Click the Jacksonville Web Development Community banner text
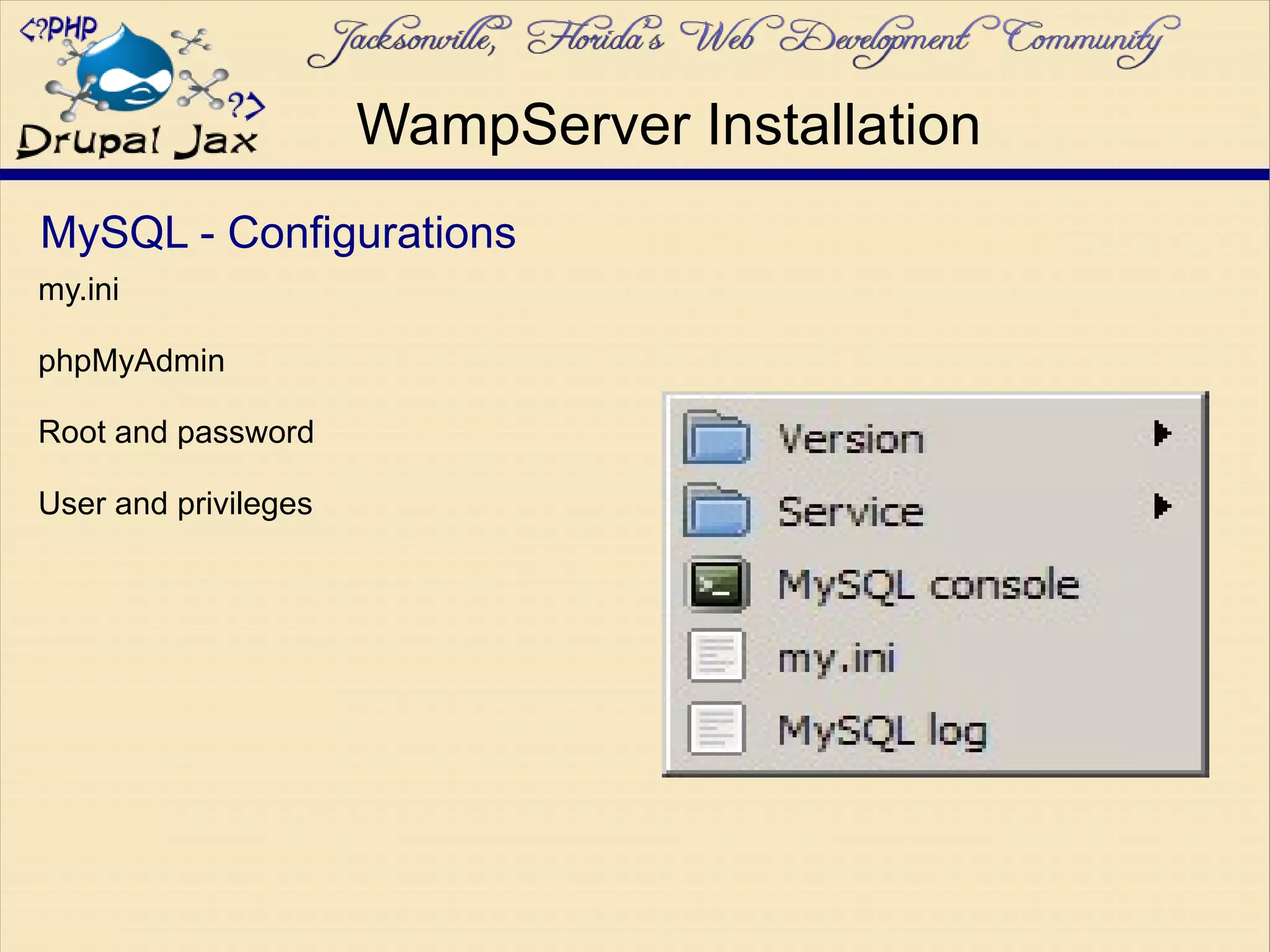 coord(743,42)
